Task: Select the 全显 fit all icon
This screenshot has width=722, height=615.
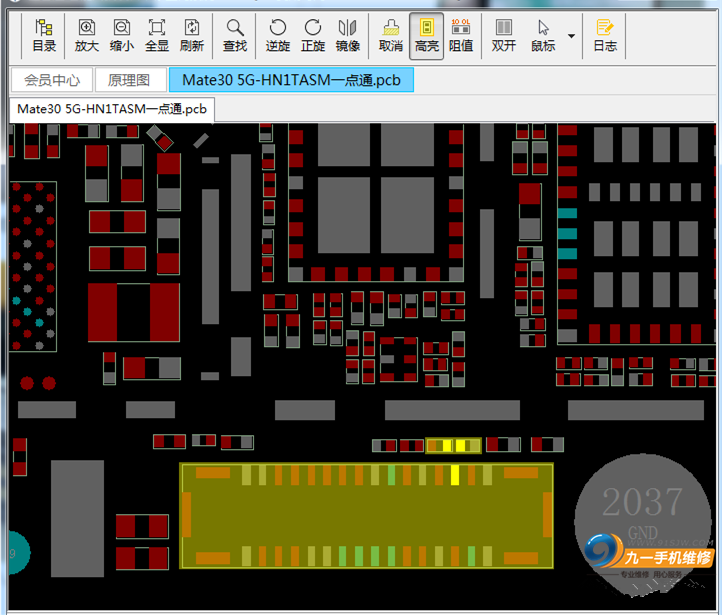Action: point(157,36)
